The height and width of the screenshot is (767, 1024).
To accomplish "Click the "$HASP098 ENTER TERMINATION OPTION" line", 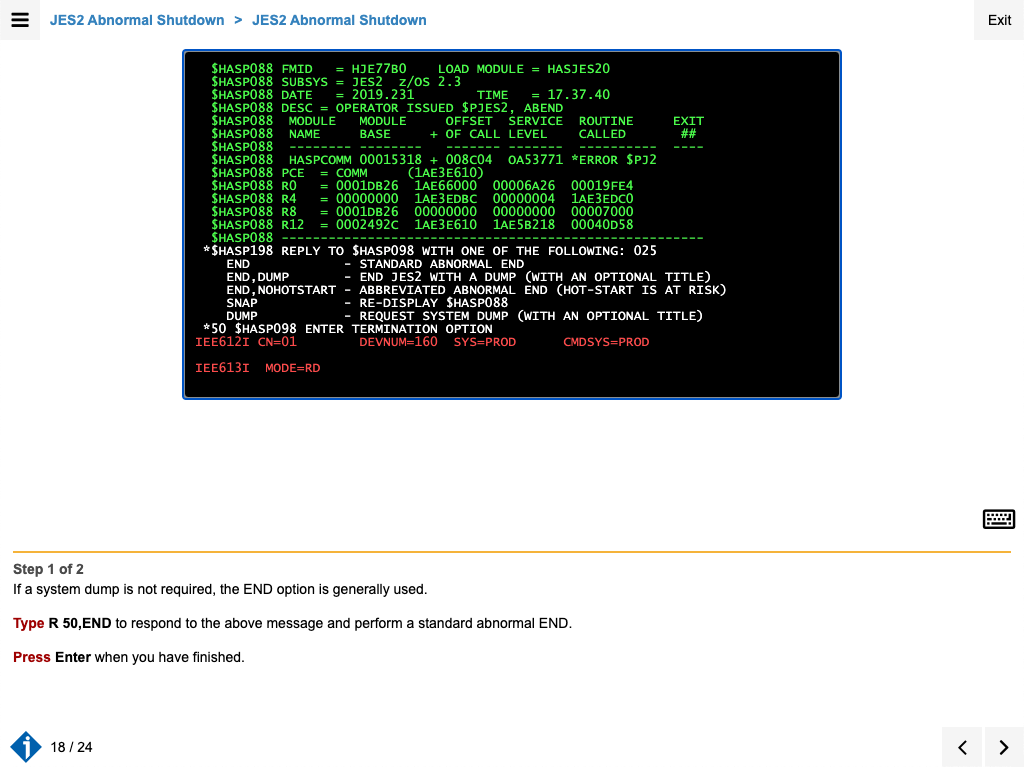I will click(x=347, y=329).
